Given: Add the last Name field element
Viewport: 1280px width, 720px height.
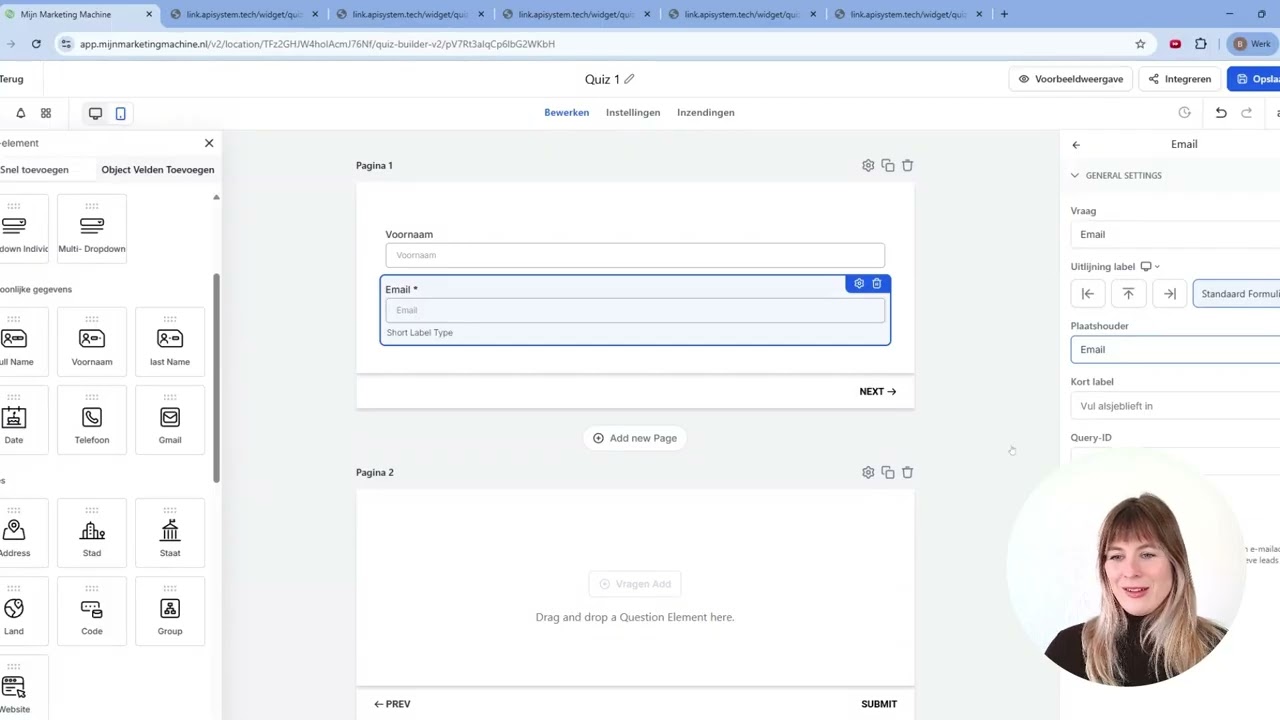Looking at the screenshot, I should pyautogui.click(x=170, y=342).
